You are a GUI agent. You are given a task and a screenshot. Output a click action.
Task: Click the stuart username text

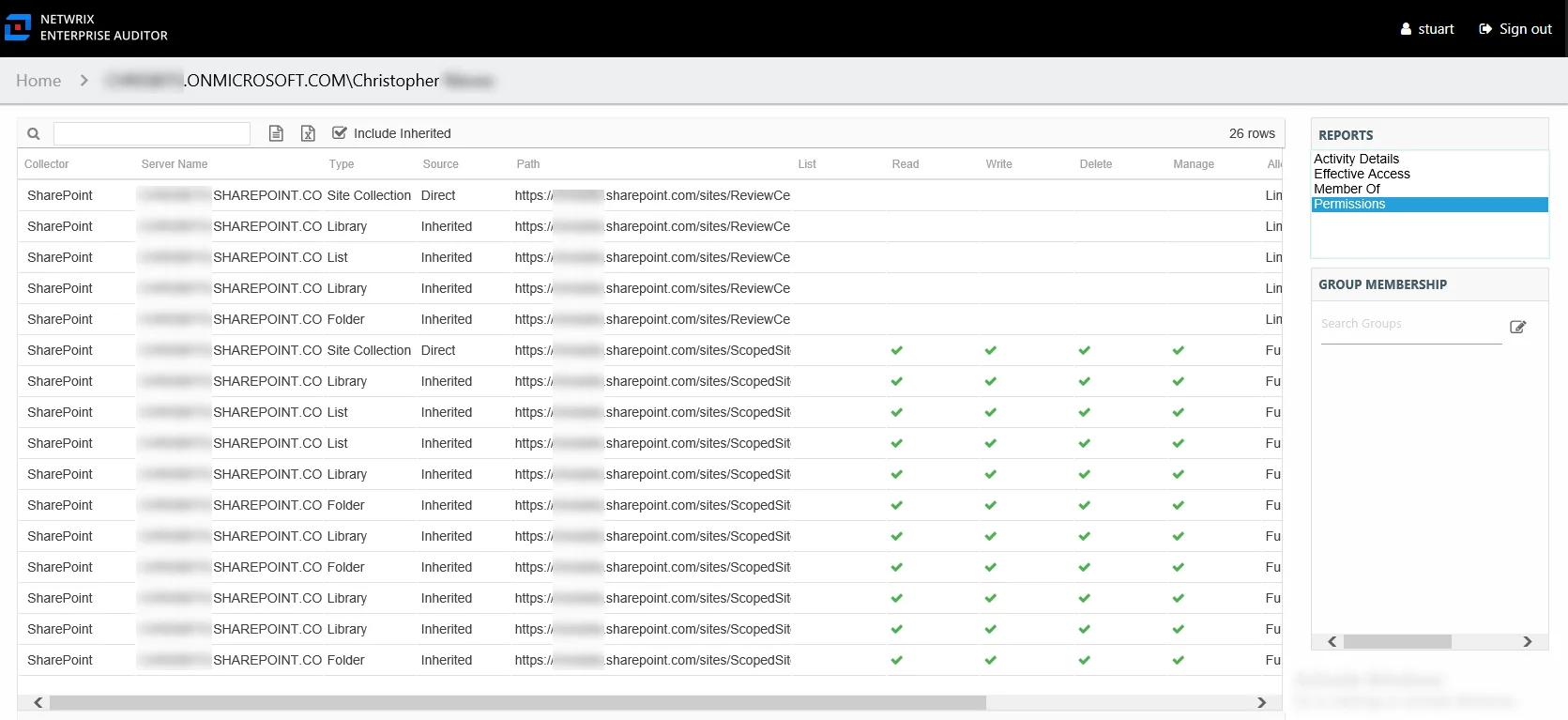(x=1436, y=29)
